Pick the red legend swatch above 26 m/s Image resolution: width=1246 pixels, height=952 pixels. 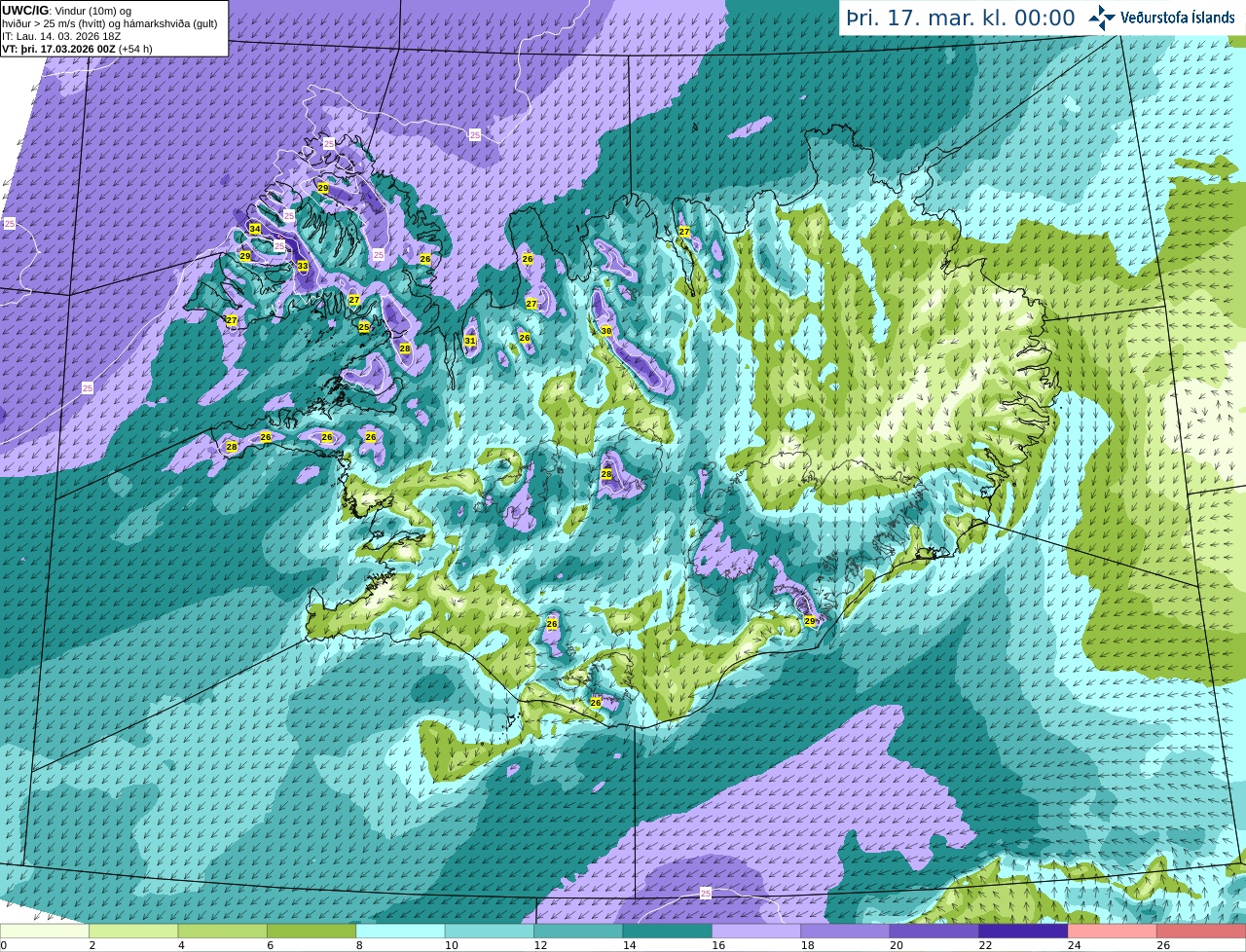click(1201, 931)
